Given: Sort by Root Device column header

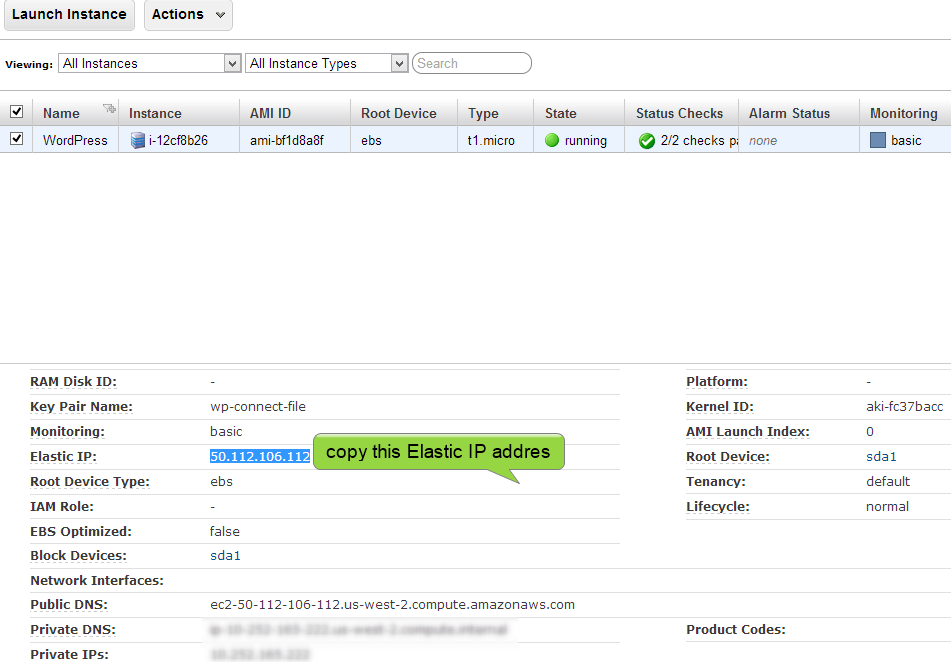Looking at the screenshot, I should [x=398, y=113].
